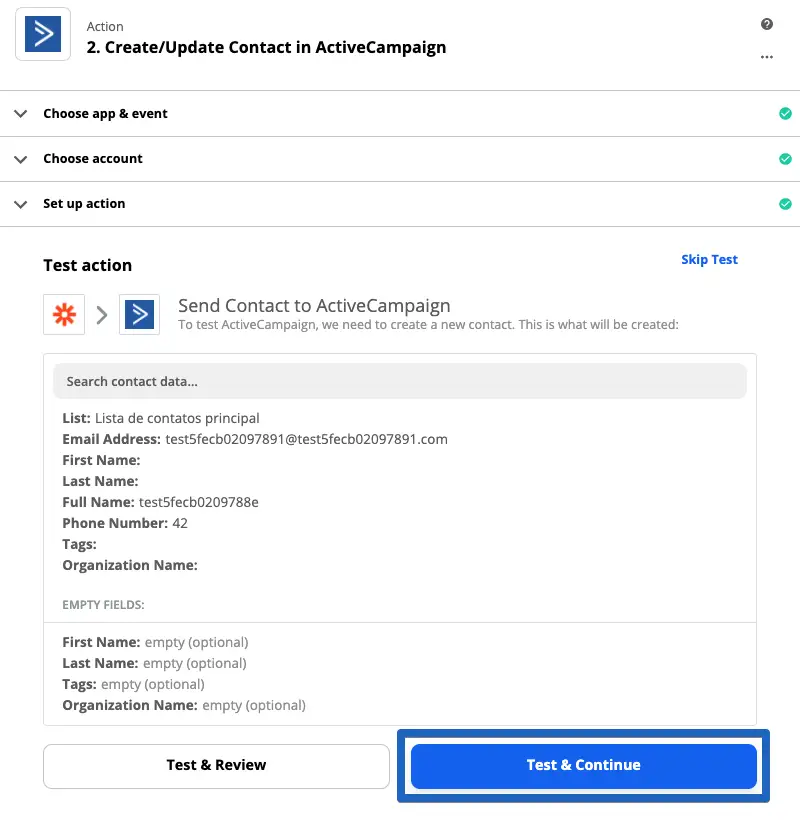Focus the Search contact data field
800x831 pixels.
pos(400,381)
